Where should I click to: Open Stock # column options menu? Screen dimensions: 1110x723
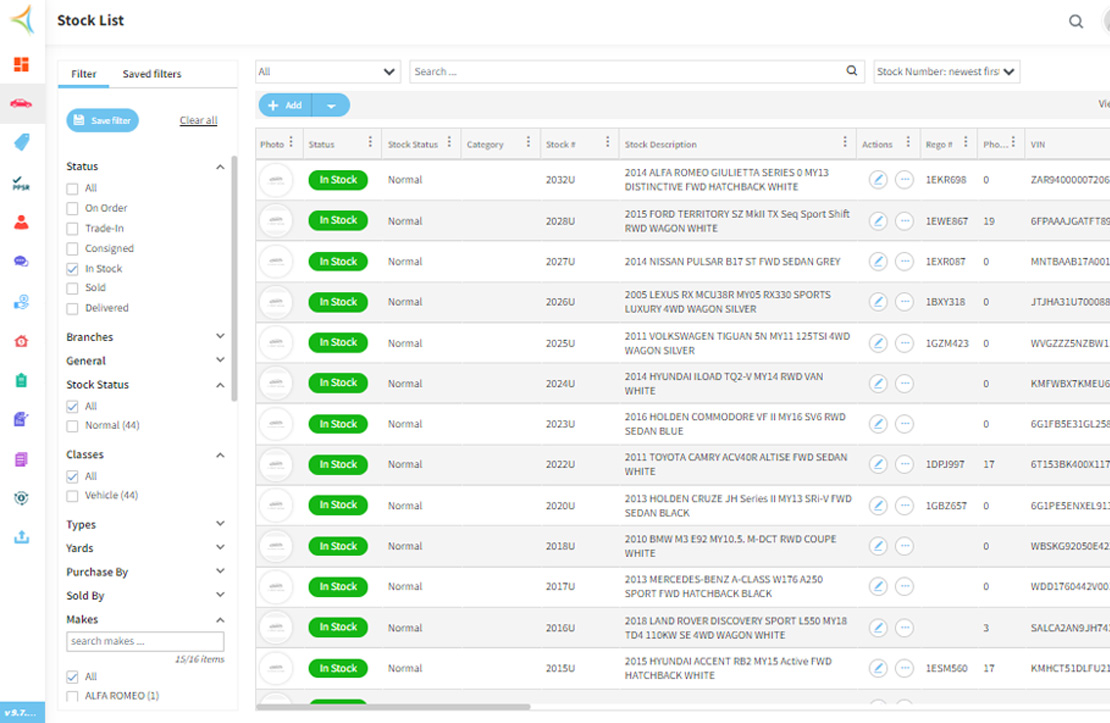click(x=607, y=142)
